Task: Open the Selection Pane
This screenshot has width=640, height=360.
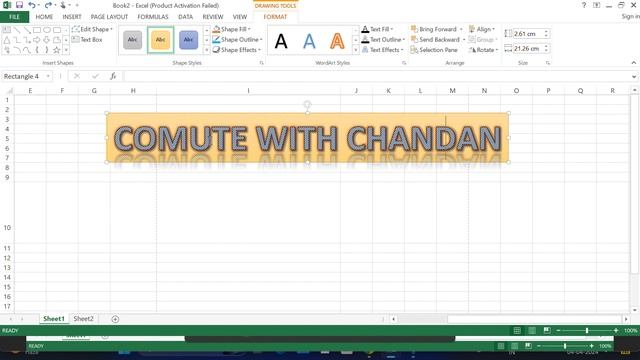Action: (x=434, y=50)
